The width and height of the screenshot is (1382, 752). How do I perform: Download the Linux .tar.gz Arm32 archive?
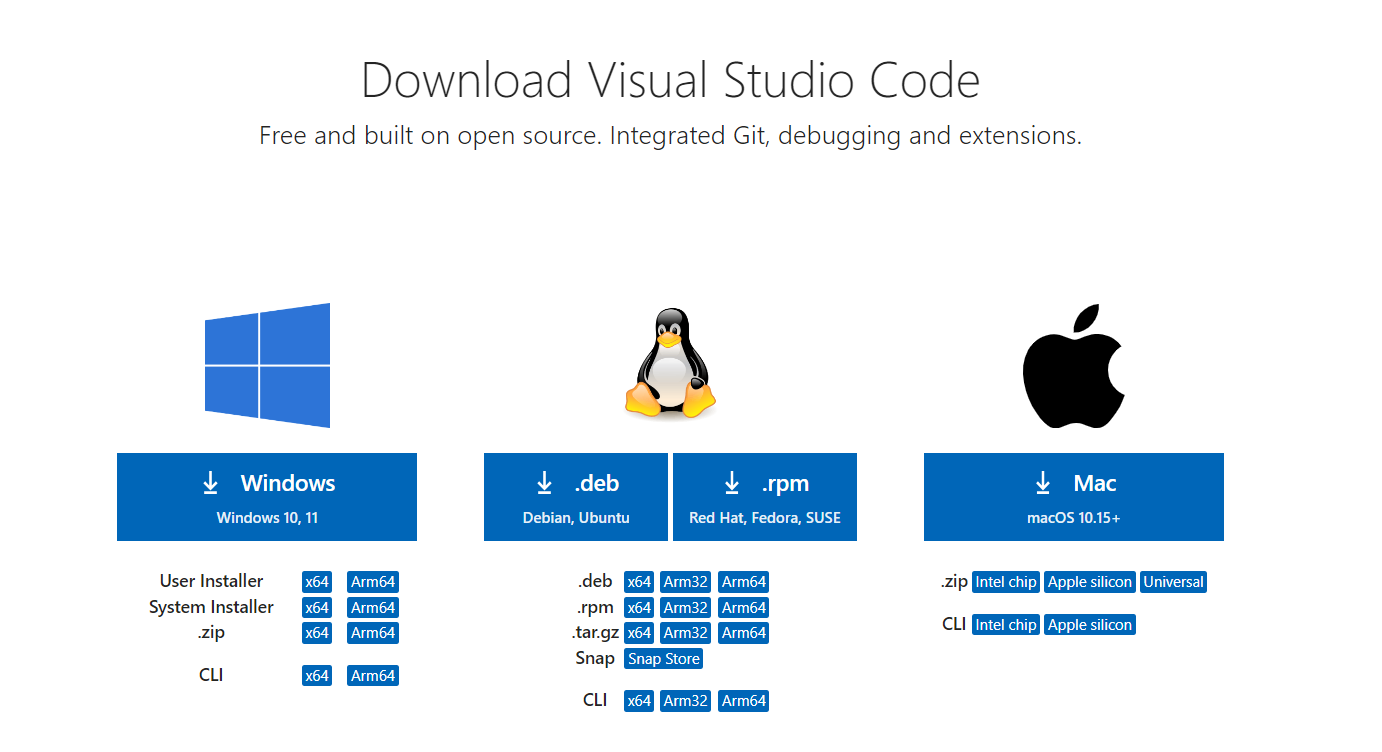click(686, 633)
